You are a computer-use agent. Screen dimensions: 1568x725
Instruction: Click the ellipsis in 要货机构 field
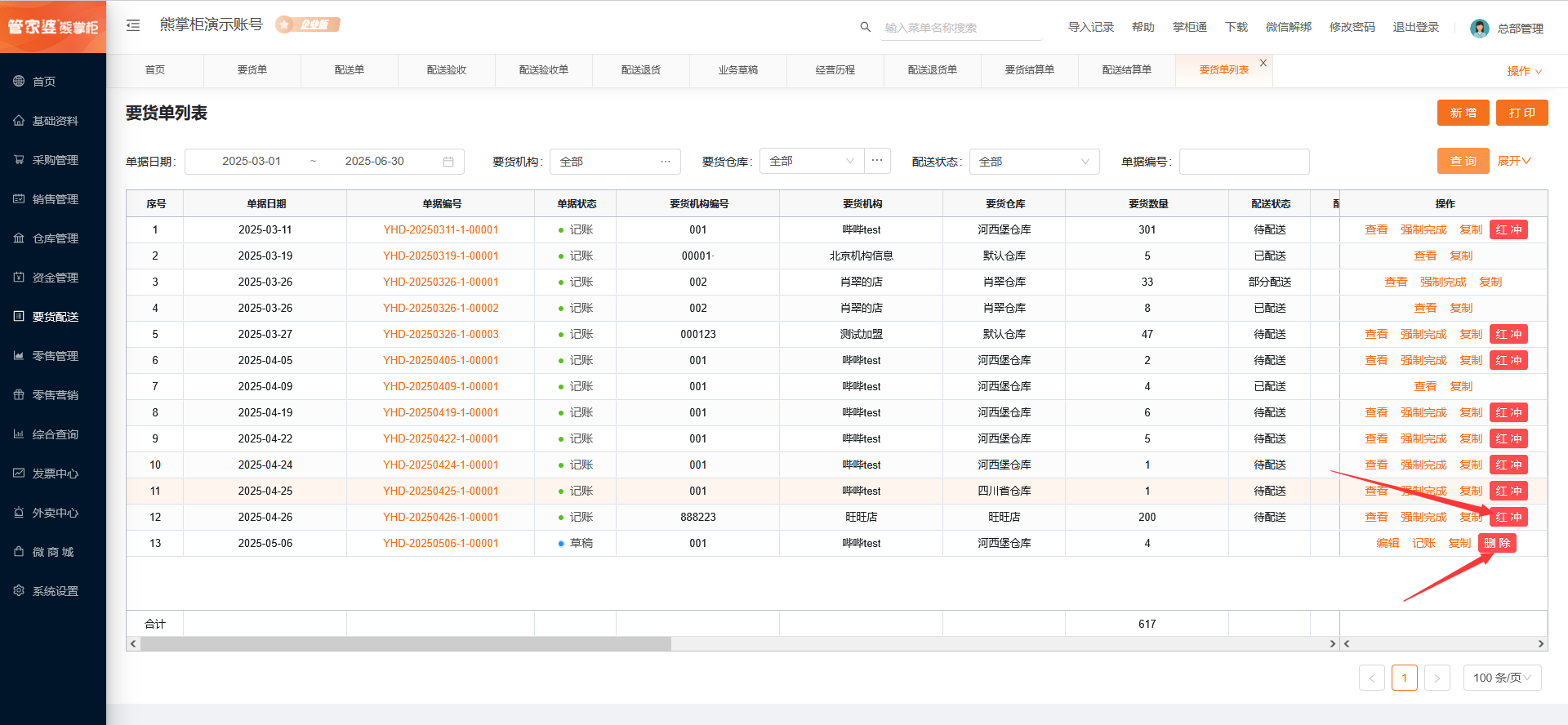coord(666,162)
